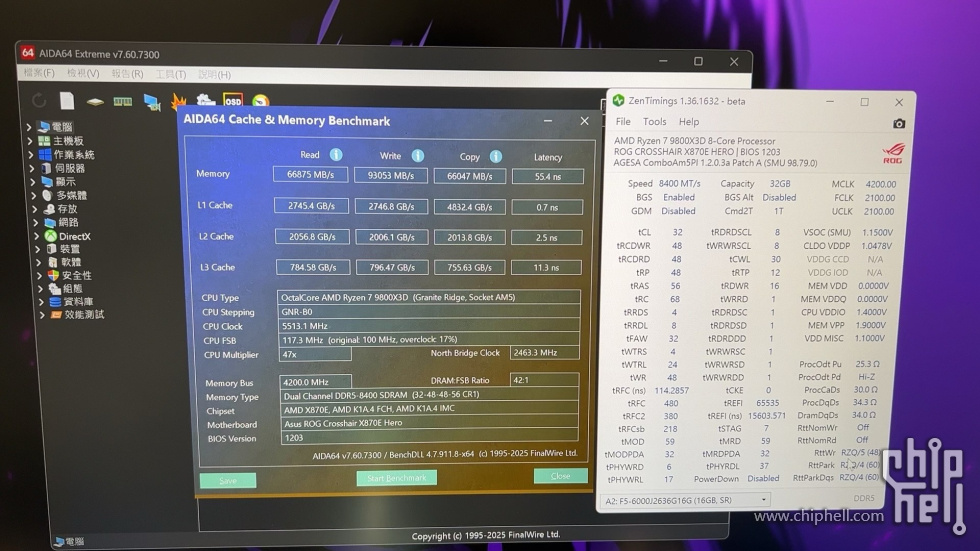Select 主機板 motherboard node in tree
Screen dimensions: 980x551
pos(61,141)
